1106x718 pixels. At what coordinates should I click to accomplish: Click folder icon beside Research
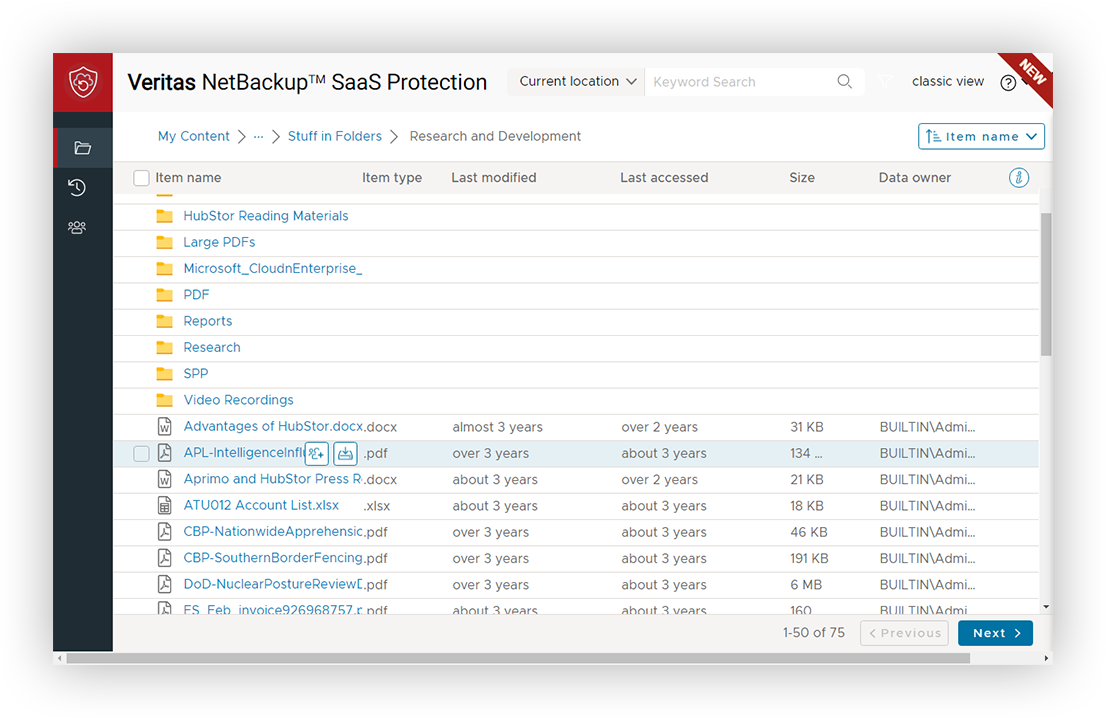click(x=164, y=347)
